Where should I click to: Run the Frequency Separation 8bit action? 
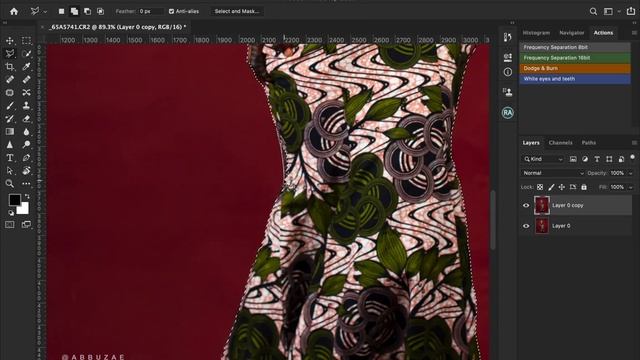pyautogui.click(x=575, y=47)
